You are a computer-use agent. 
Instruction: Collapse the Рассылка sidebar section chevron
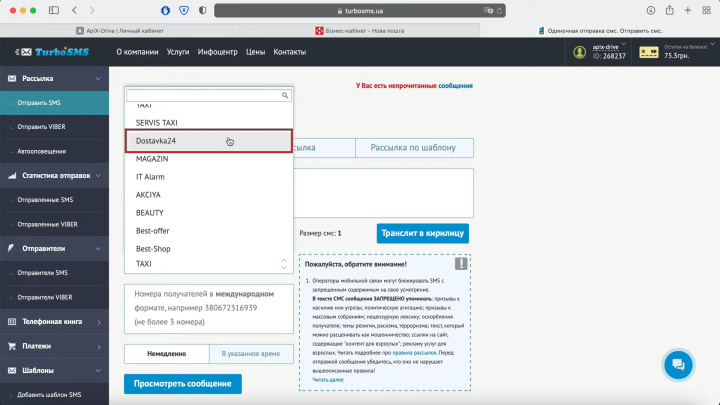coord(98,79)
